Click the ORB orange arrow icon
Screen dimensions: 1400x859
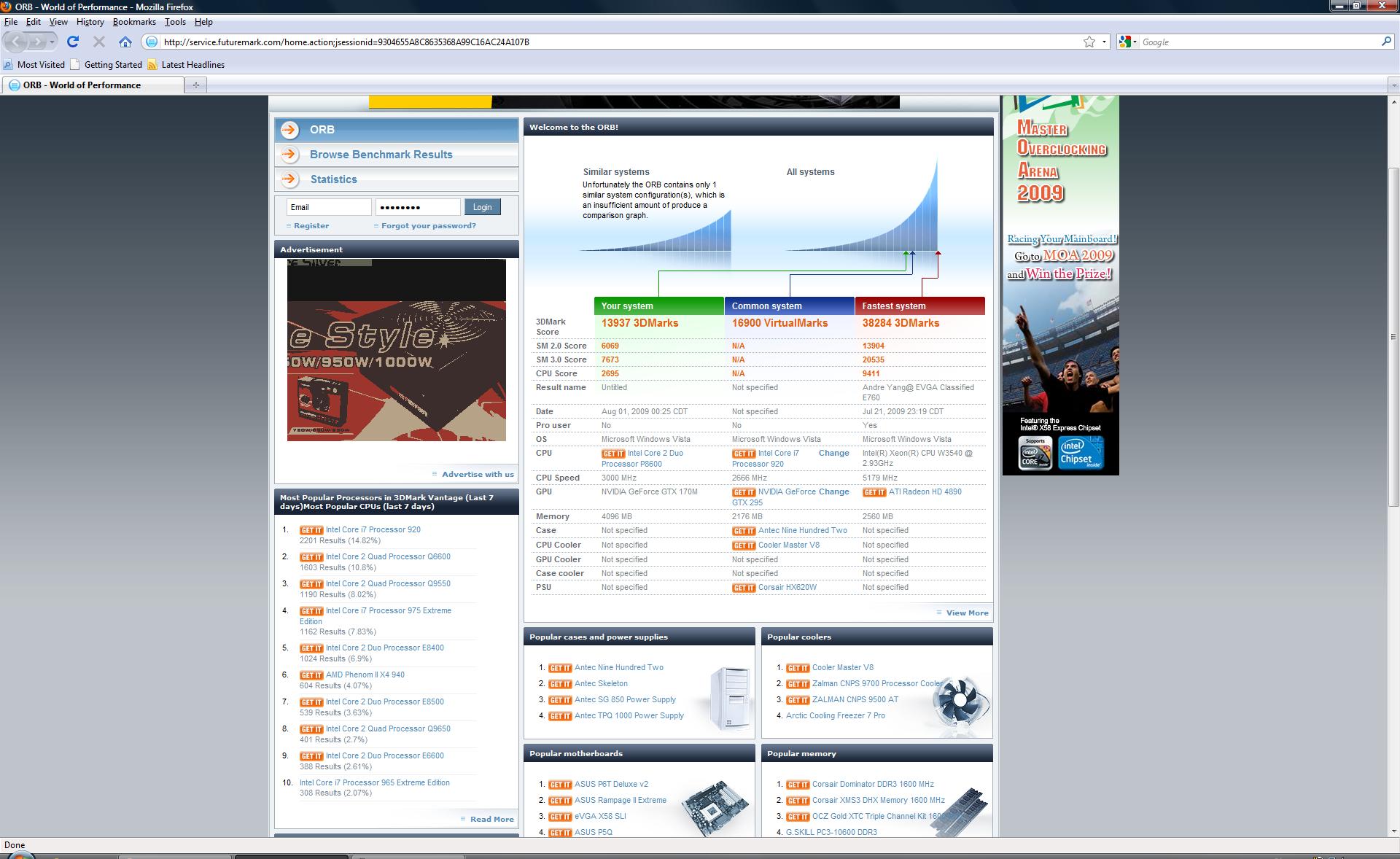pos(290,130)
